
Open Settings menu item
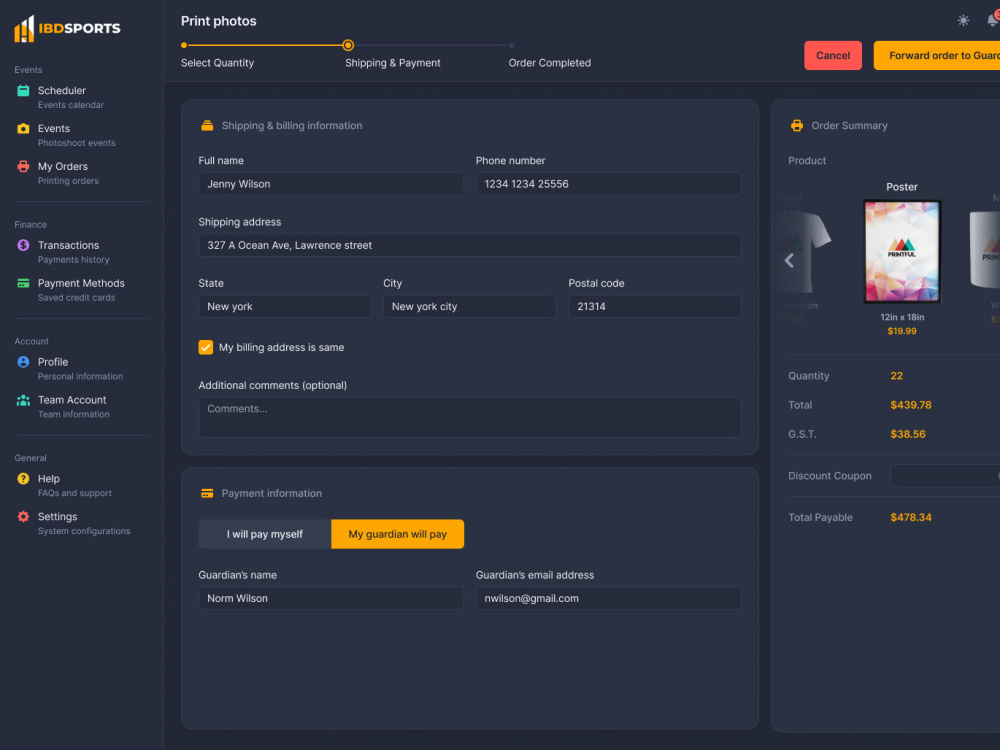coord(82,523)
